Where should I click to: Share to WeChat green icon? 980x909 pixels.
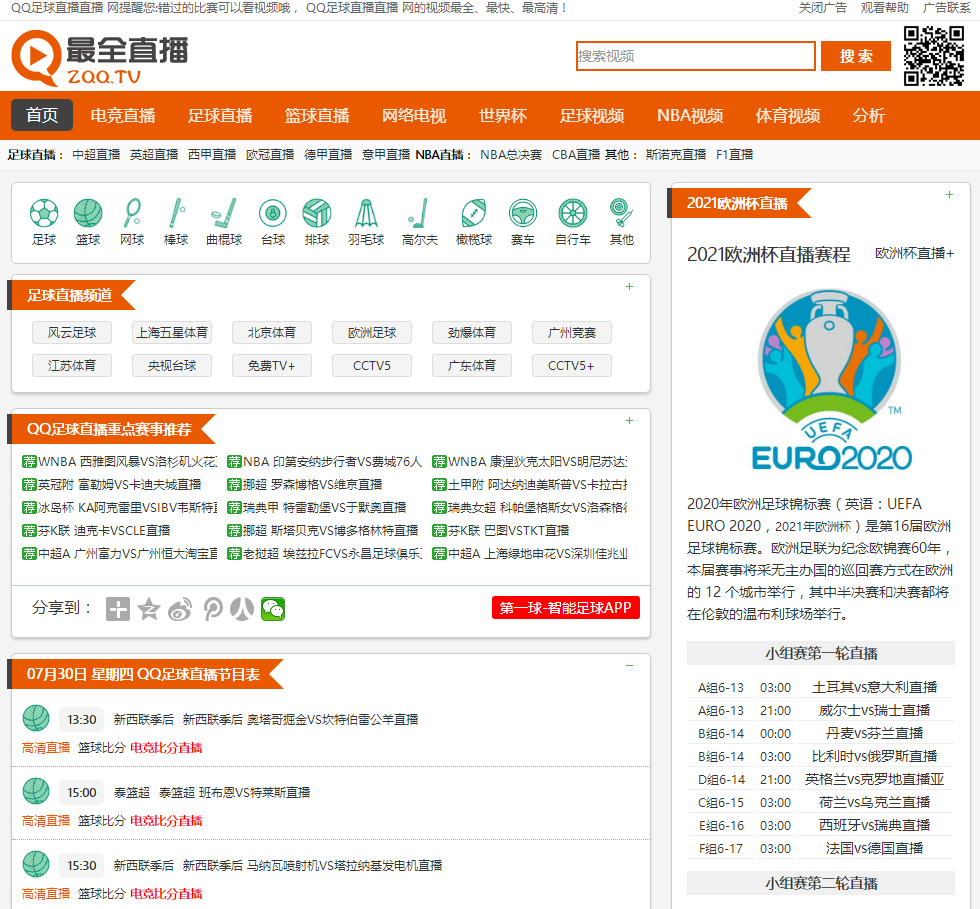(x=273, y=608)
